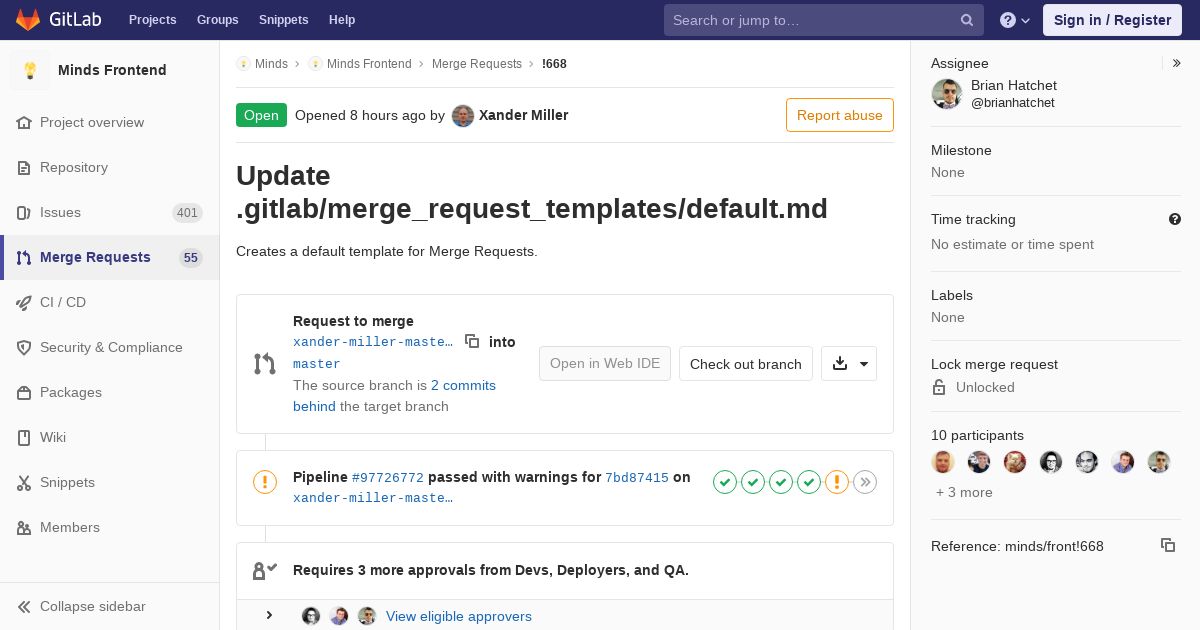Click View eligible approvers link
The image size is (1200, 630).
click(459, 616)
